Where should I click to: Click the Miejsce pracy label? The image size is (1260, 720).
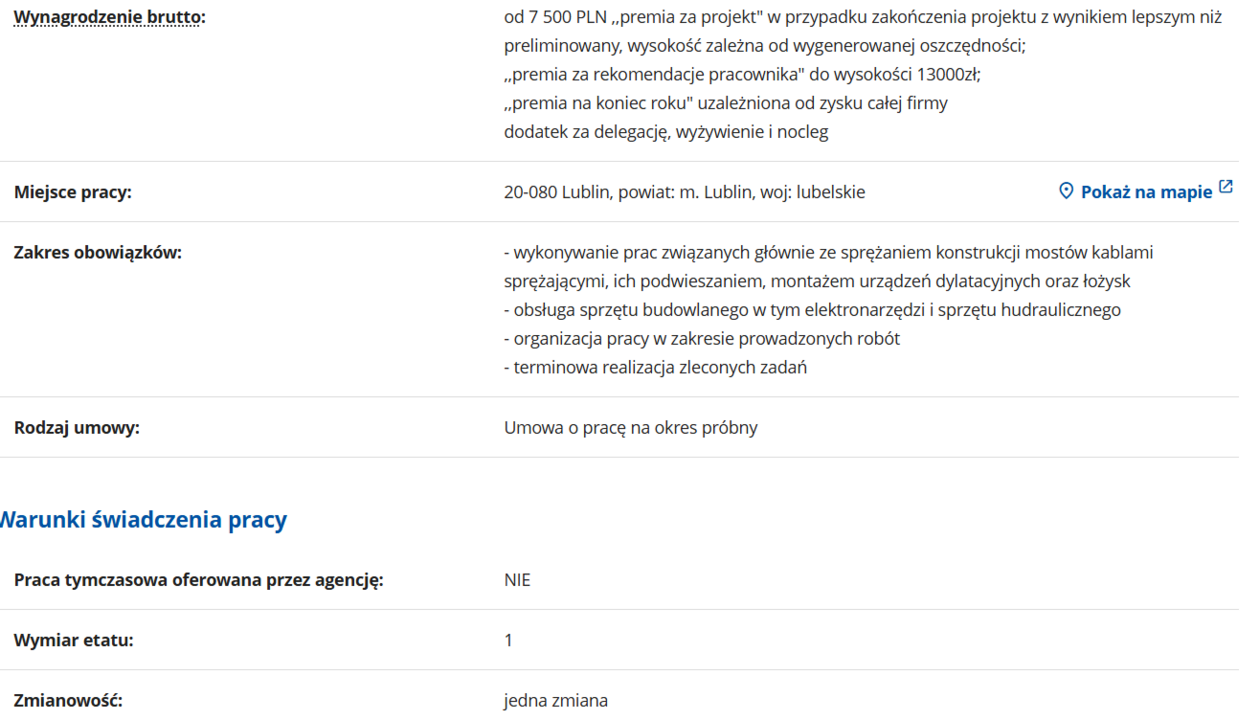(x=73, y=192)
